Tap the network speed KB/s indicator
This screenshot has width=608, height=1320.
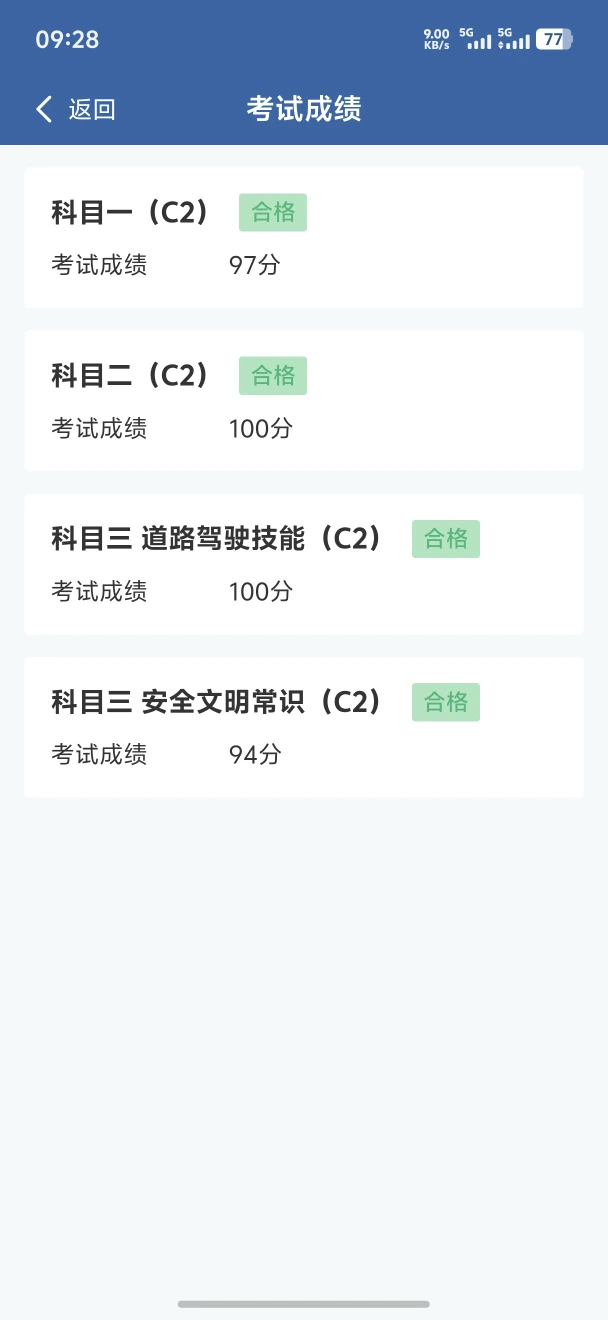(x=437, y=39)
